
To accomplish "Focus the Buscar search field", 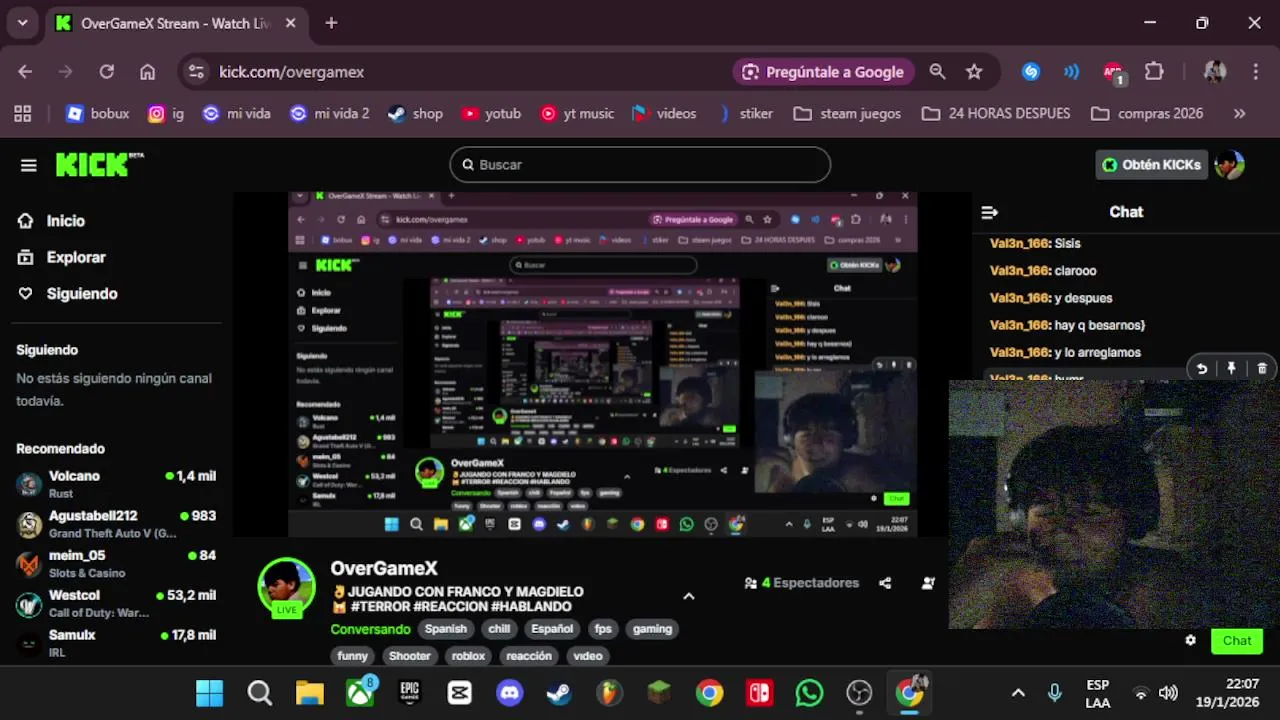I will [x=640, y=165].
